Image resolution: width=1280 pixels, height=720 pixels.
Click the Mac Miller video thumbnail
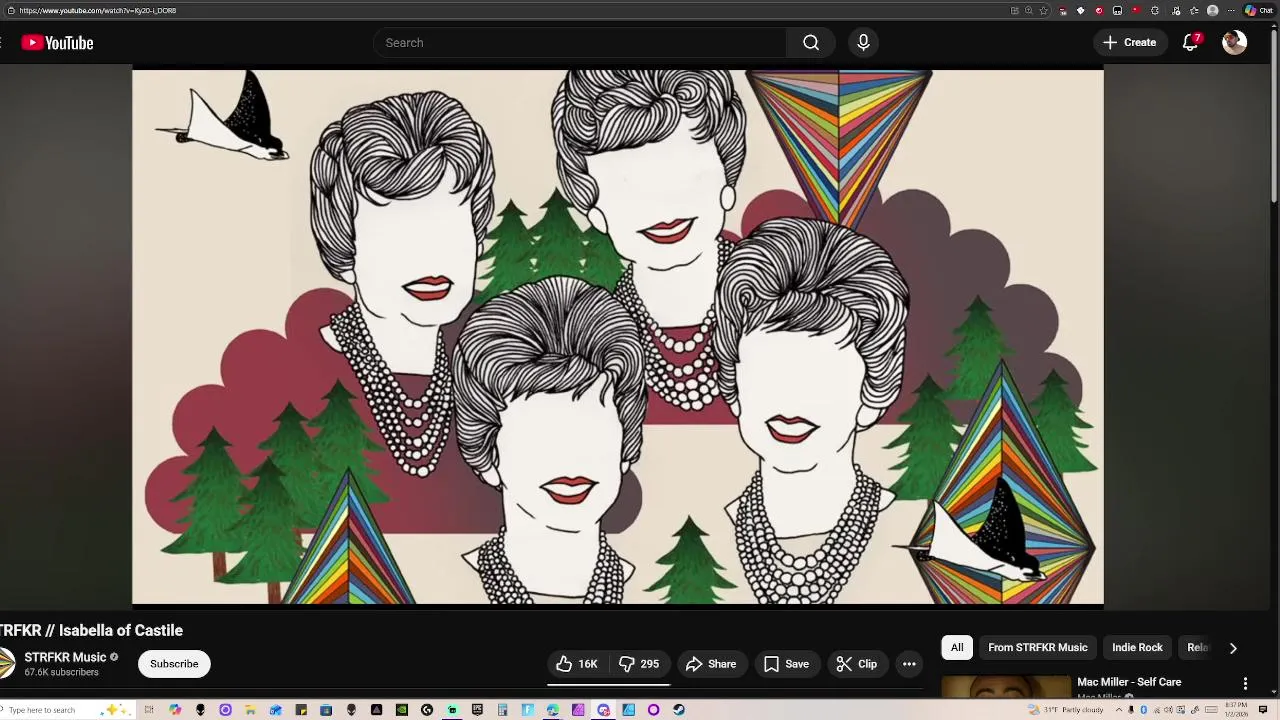pyautogui.click(x=1005, y=687)
